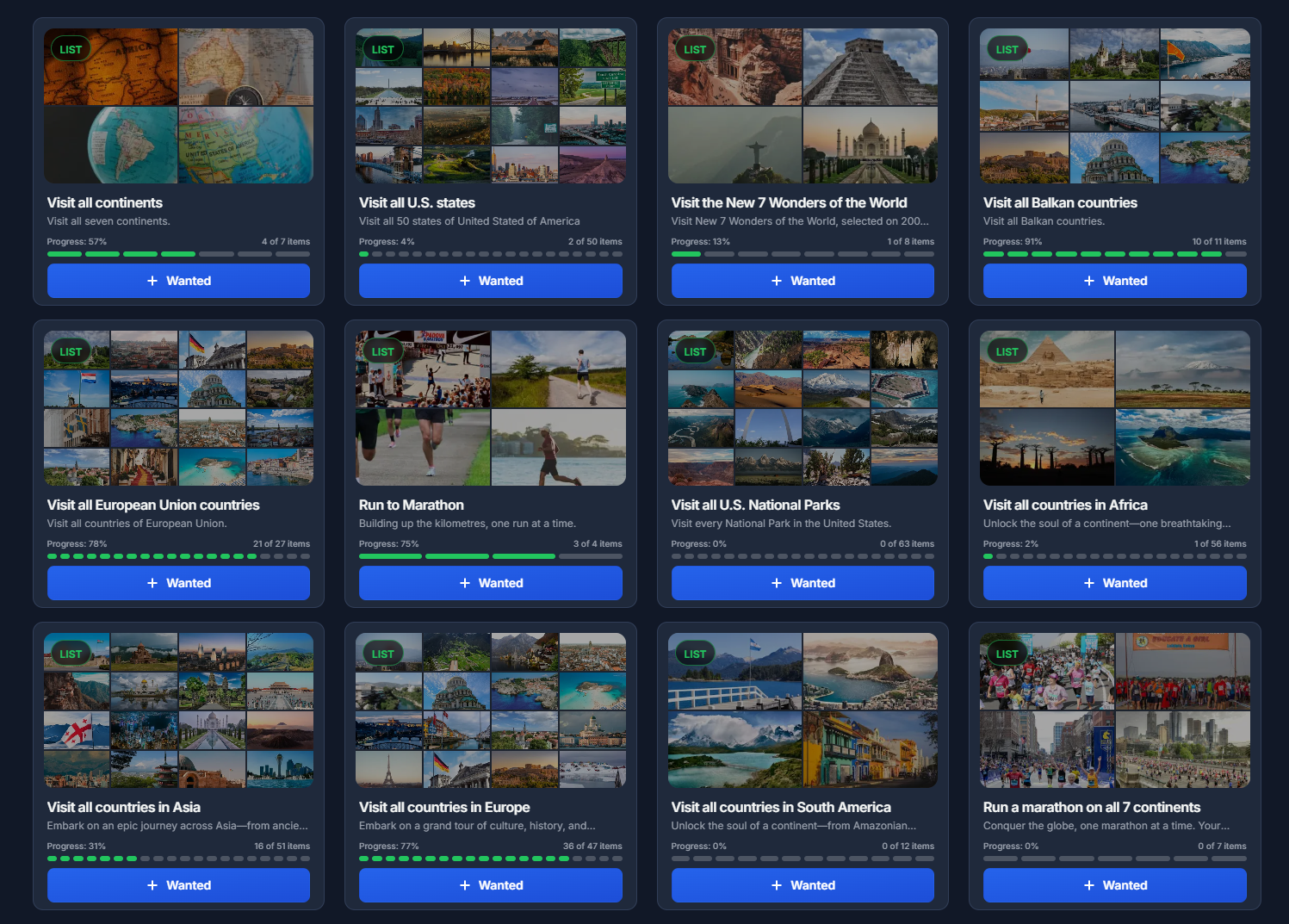1289x924 pixels.
Task: Click the Run to Marathon photo collage
Action: 490,408
